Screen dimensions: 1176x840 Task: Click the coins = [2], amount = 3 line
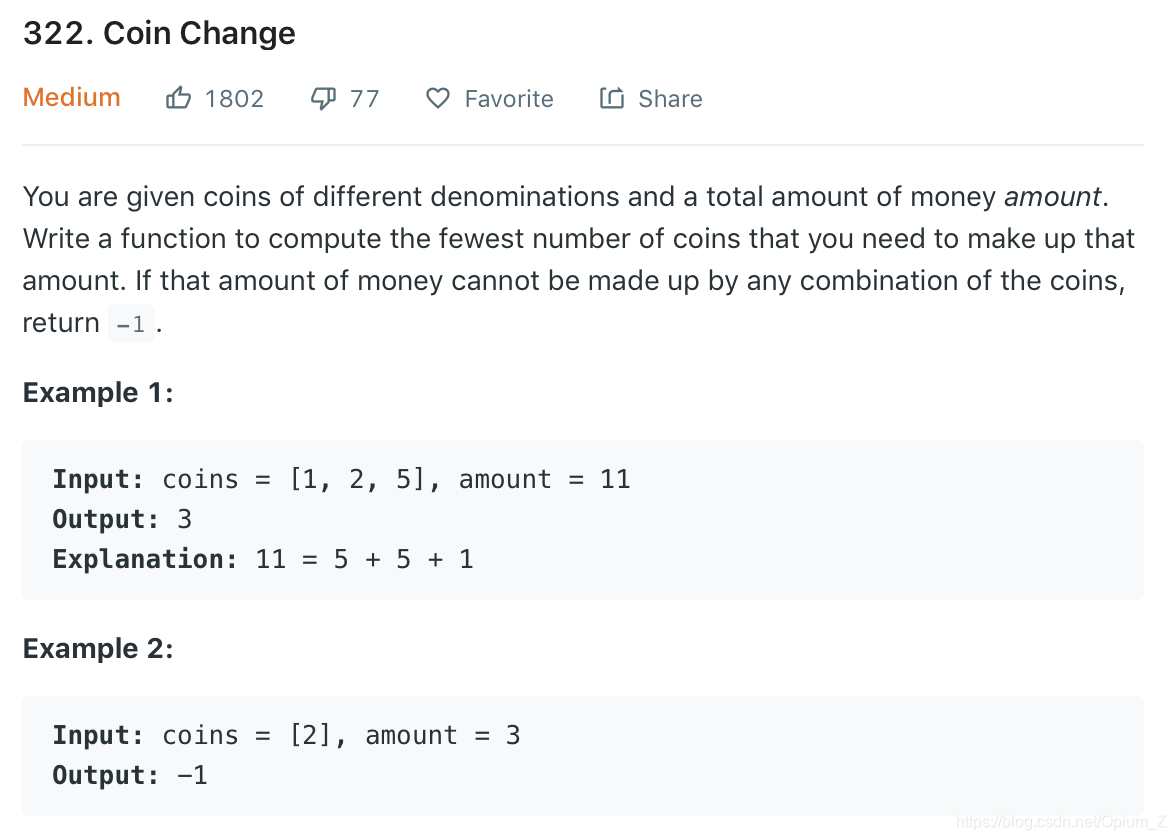[x=286, y=735]
